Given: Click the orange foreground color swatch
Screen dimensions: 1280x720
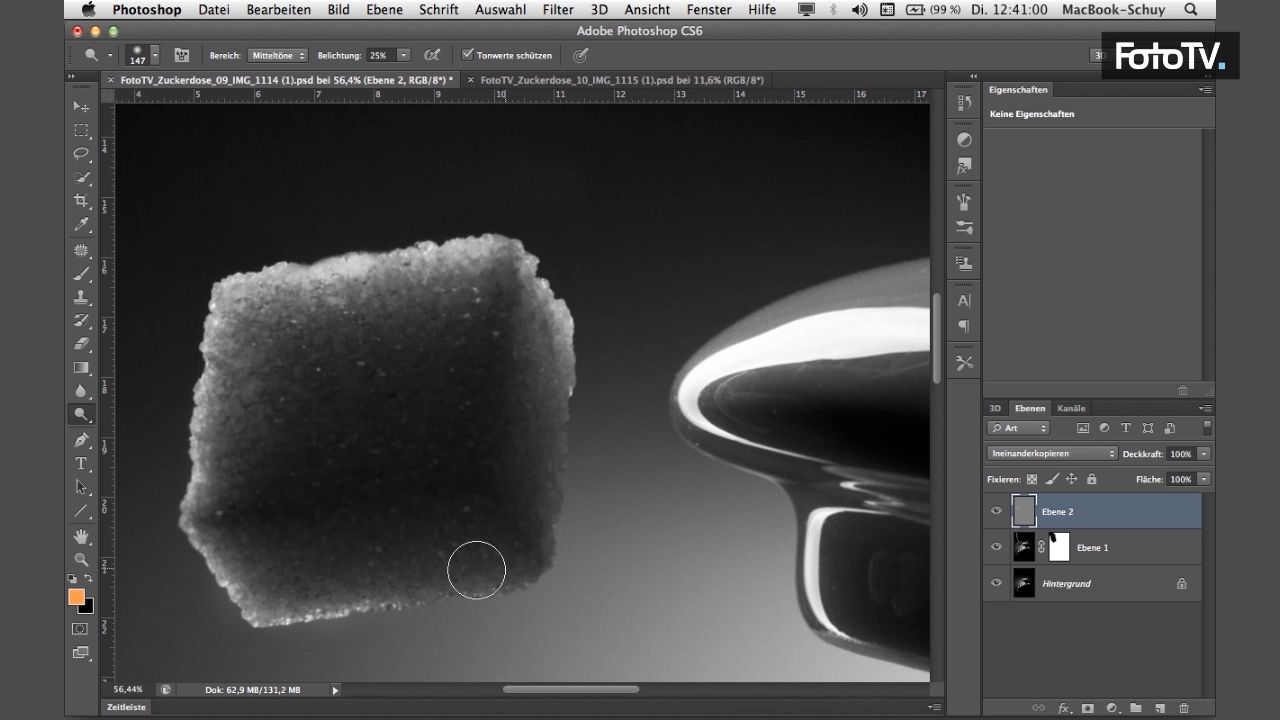Looking at the screenshot, I should coord(76,596).
